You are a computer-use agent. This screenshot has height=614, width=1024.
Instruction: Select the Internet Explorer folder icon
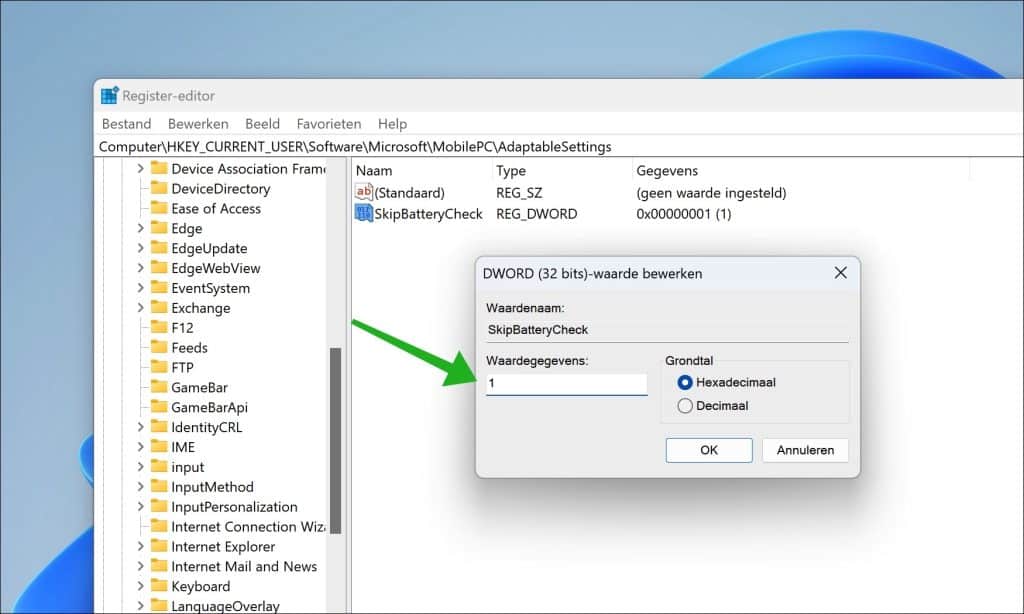click(x=159, y=546)
